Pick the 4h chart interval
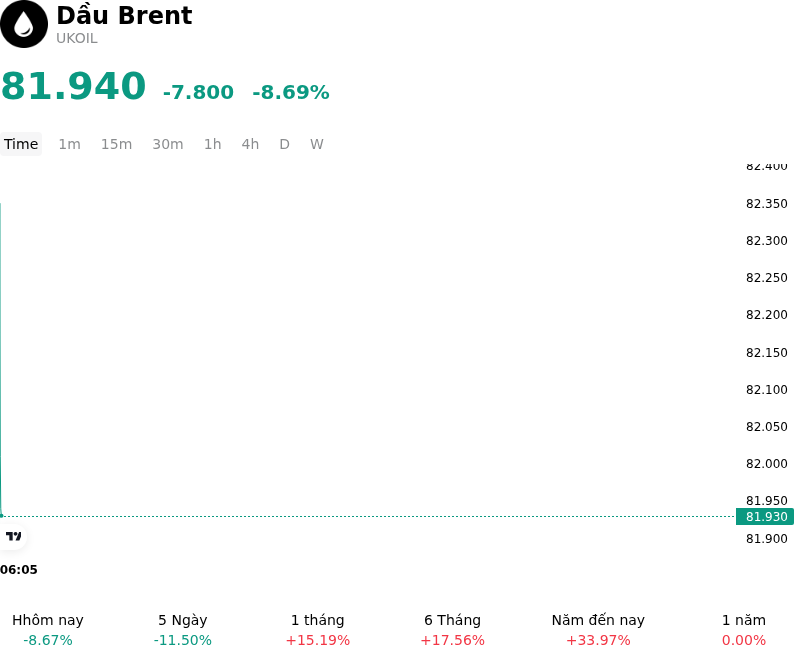The height and width of the screenshot is (660, 800). click(250, 144)
